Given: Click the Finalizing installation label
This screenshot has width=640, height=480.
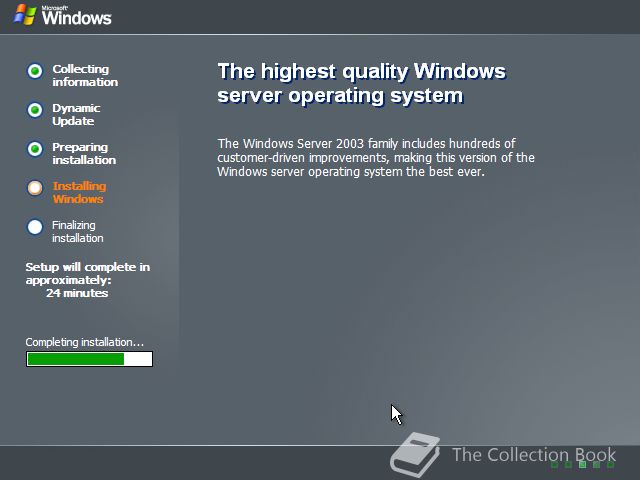Looking at the screenshot, I should 78,231.
